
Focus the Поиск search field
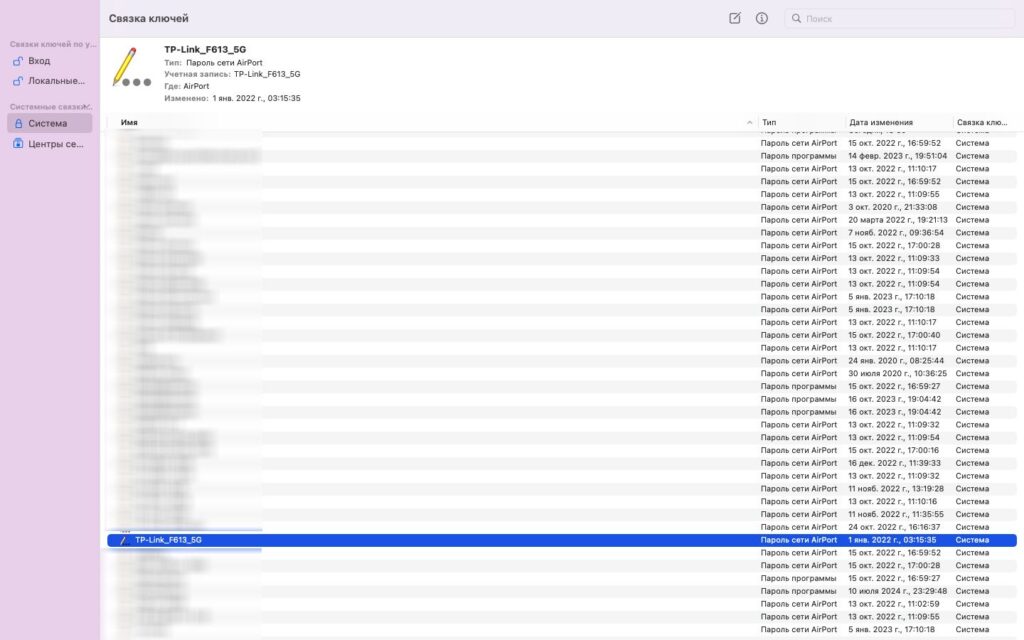(x=899, y=18)
